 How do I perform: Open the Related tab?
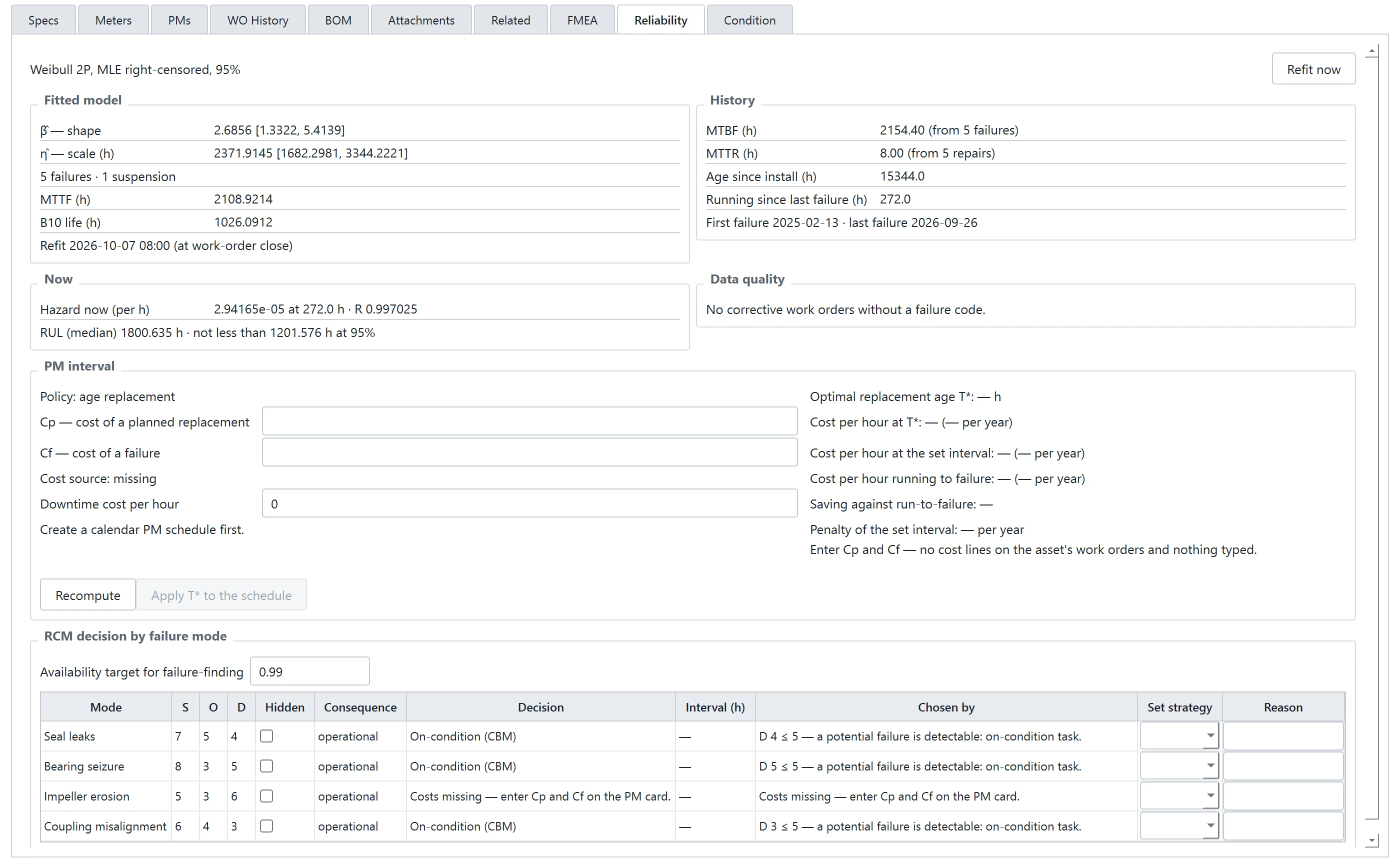tap(510, 20)
